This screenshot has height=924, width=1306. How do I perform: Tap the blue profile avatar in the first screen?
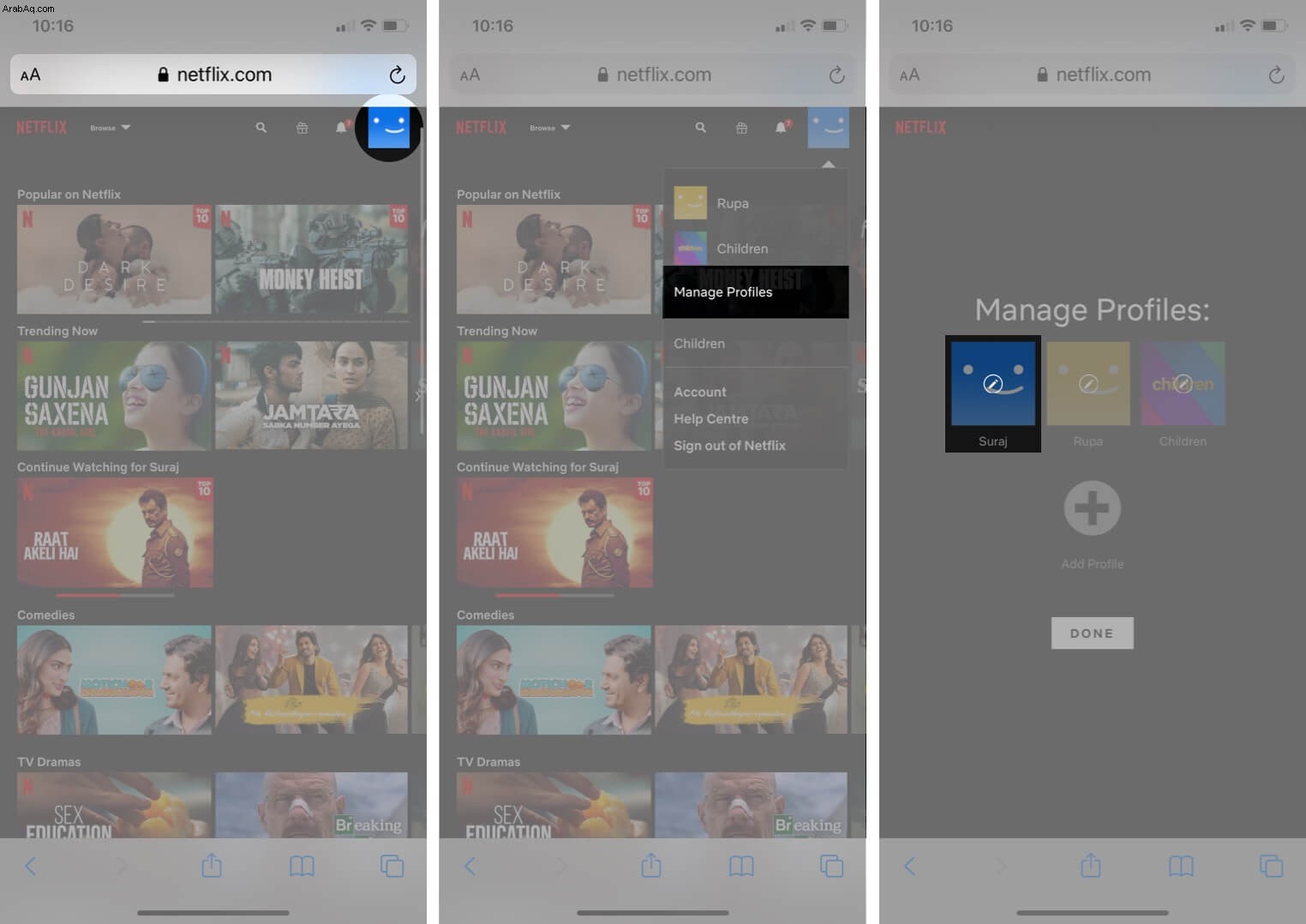pyautogui.click(x=388, y=127)
